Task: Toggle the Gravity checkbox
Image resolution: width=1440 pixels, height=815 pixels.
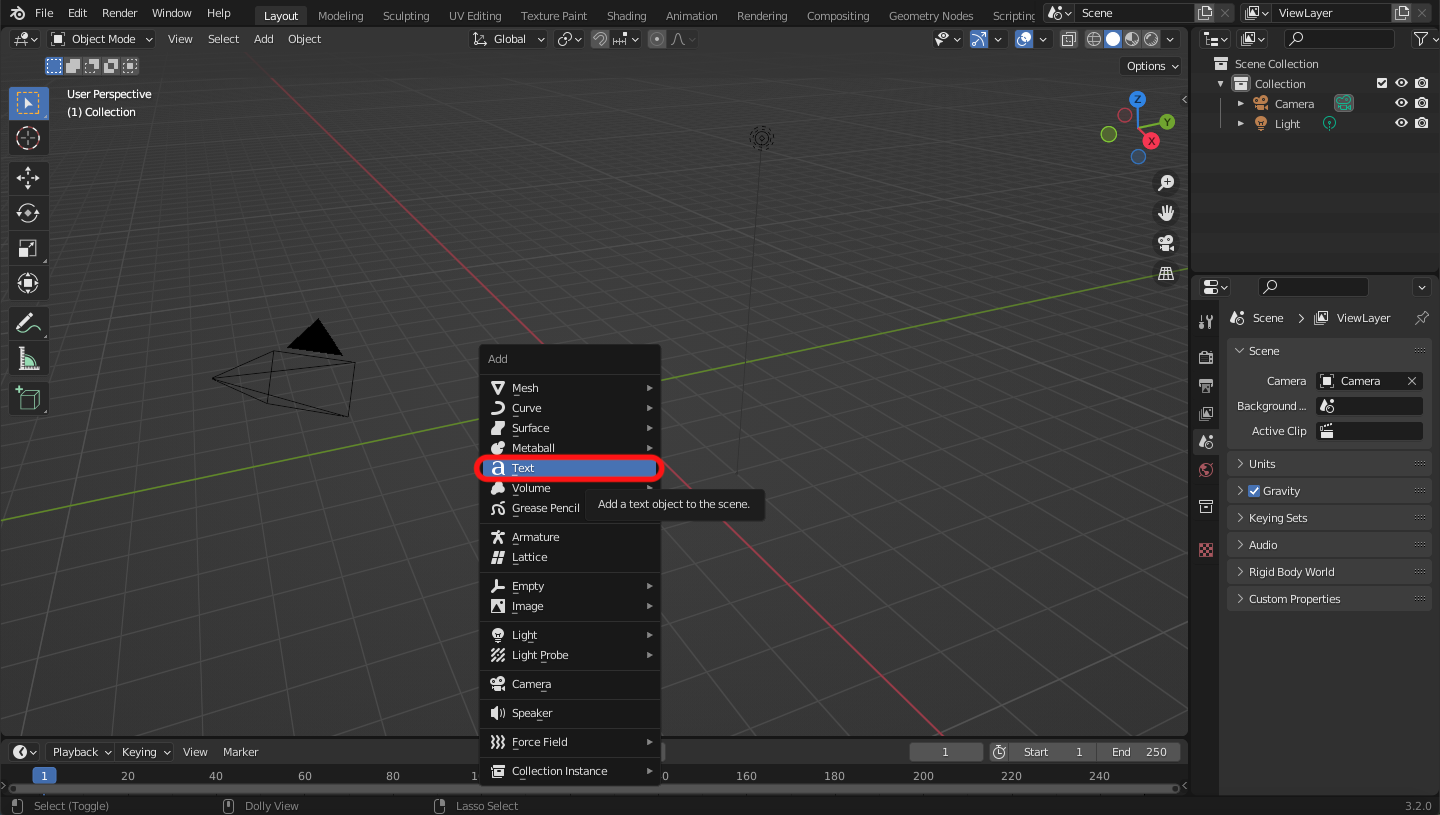Action: click(x=1254, y=491)
